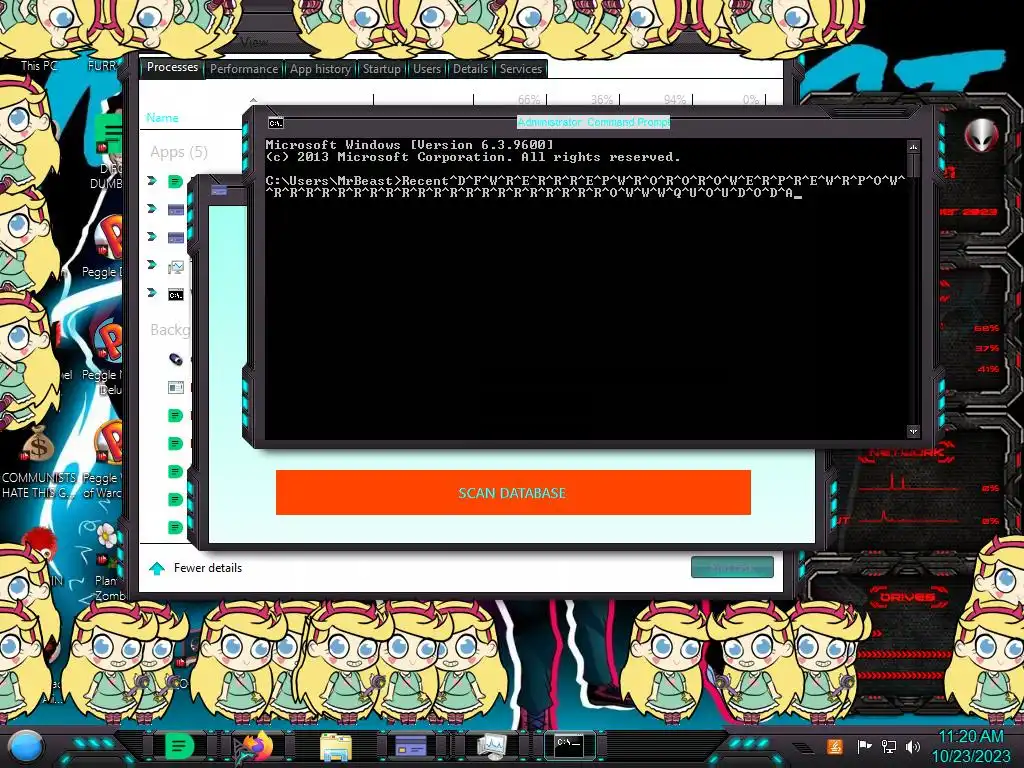Viewport: 1024px width, 768px height.
Task: Click the Command Prompt scrollbar thumb
Action: click(913, 166)
